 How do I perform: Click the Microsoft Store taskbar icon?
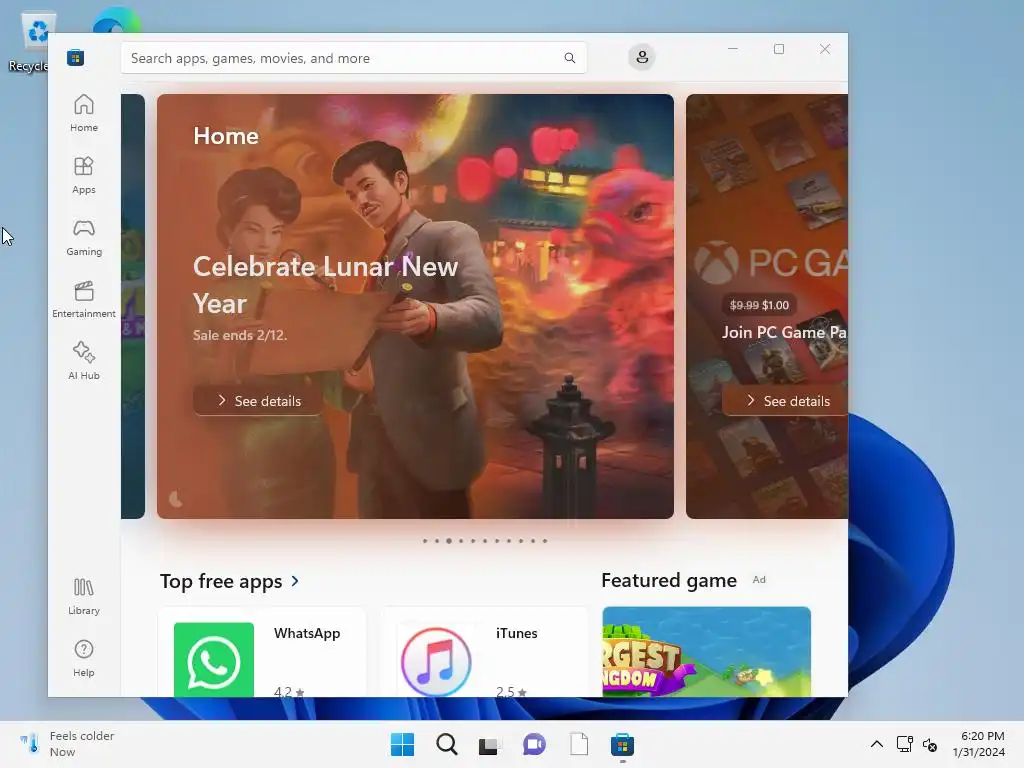[x=622, y=744]
